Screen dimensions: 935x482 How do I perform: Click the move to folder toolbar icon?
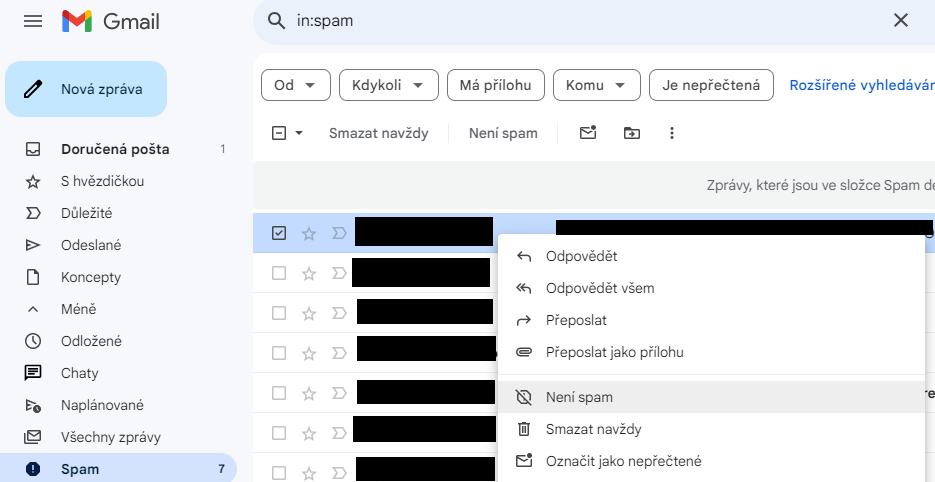pos(631,133)
